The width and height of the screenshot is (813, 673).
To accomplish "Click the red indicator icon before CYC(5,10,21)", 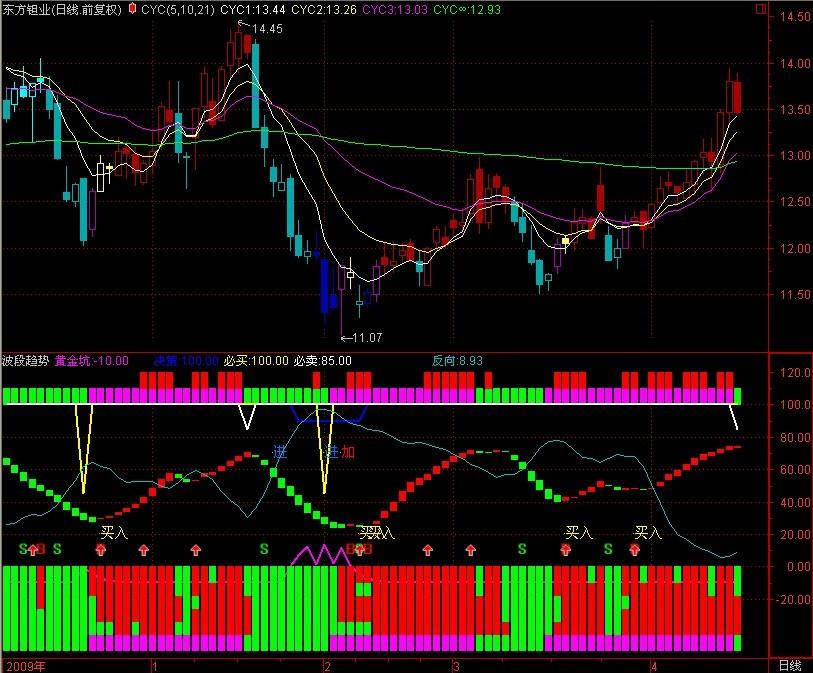I will pyautogui.click(x=132, y=9).
